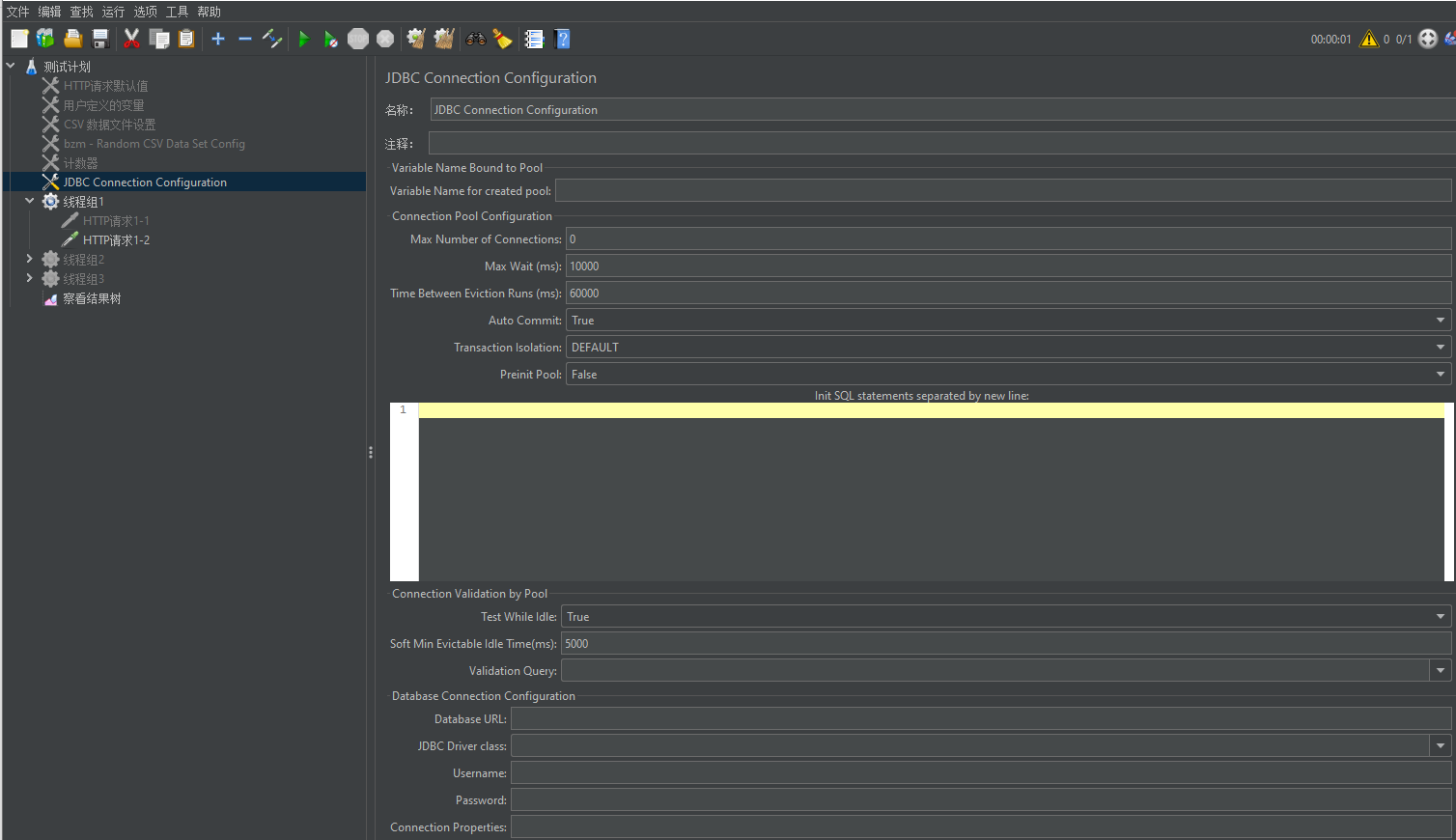
Task: Create a new test plan via toolbar
Action: click(x=19, y=39)
